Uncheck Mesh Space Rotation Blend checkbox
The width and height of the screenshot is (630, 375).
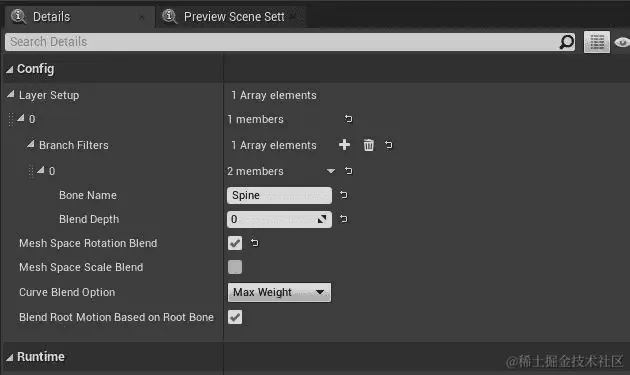pyautogui.click(x=235, y=243)
